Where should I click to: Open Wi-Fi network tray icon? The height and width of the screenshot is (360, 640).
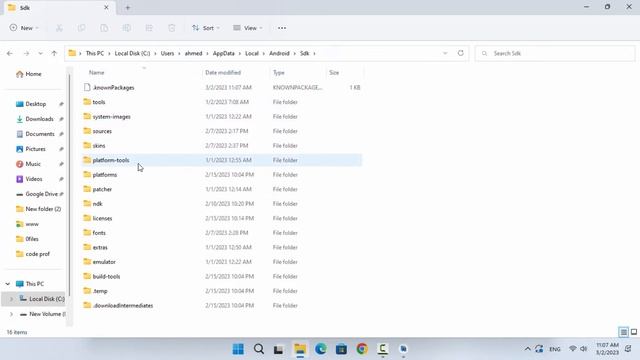click(x=573, y=349)
